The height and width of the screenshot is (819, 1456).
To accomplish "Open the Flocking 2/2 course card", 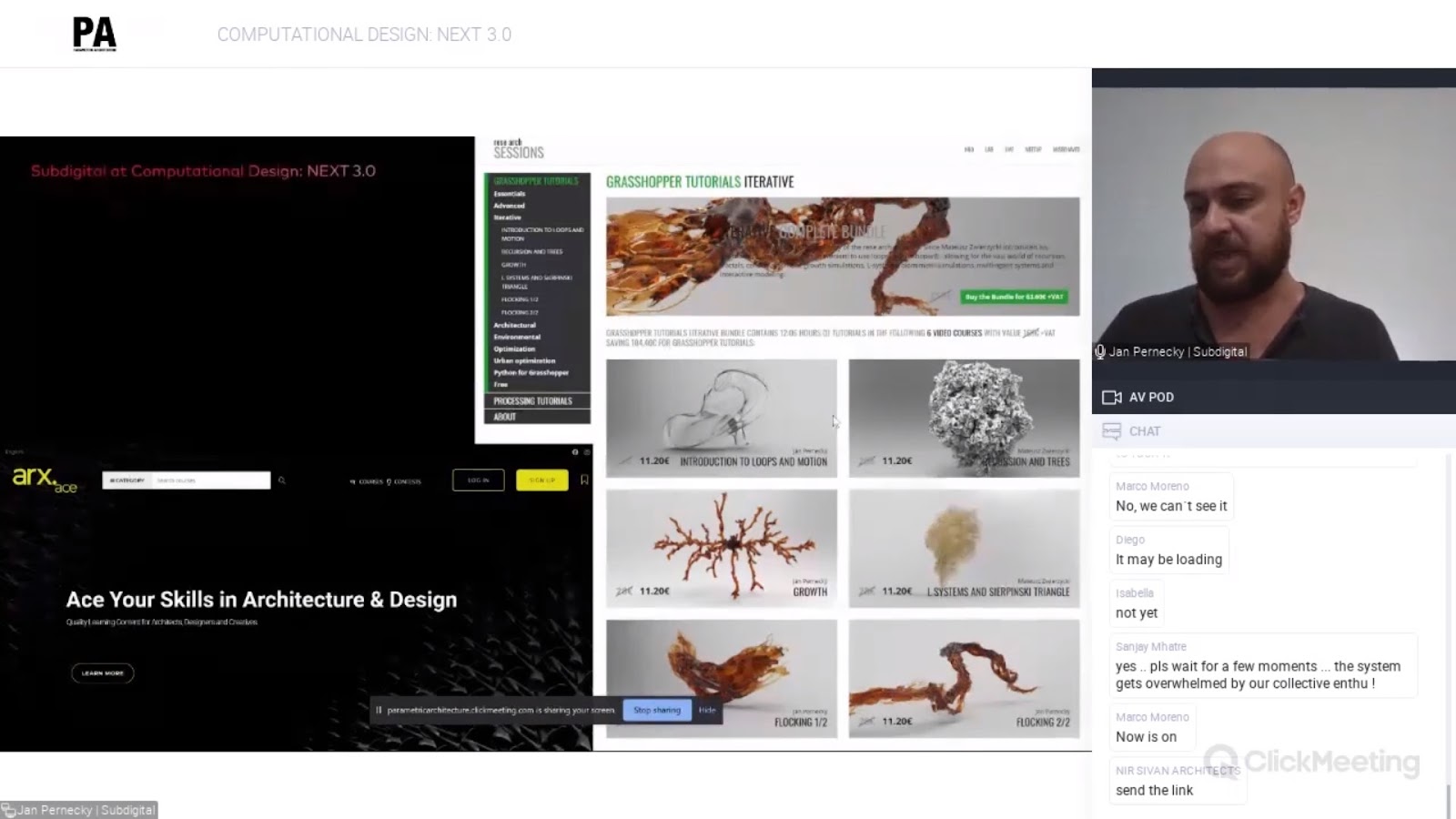I will coord(965,678).
